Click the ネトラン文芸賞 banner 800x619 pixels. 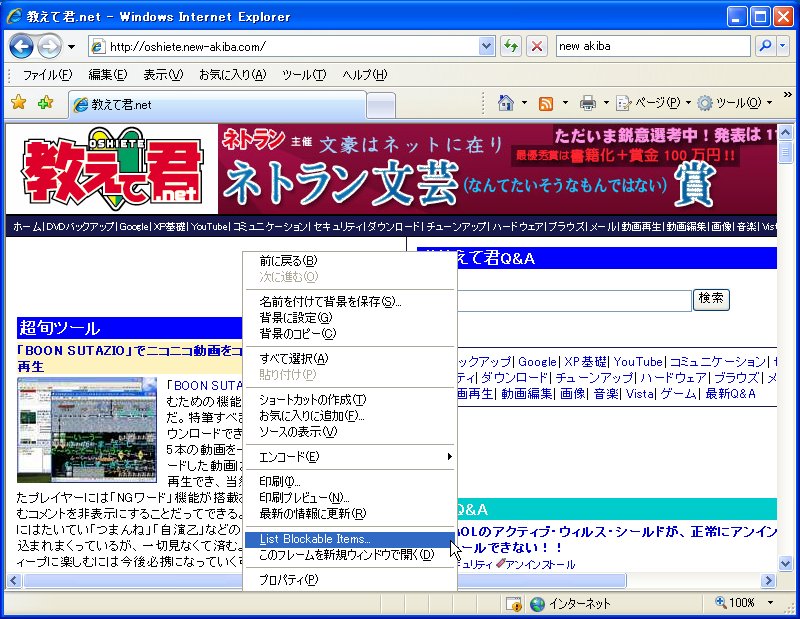tap(497, 168)
